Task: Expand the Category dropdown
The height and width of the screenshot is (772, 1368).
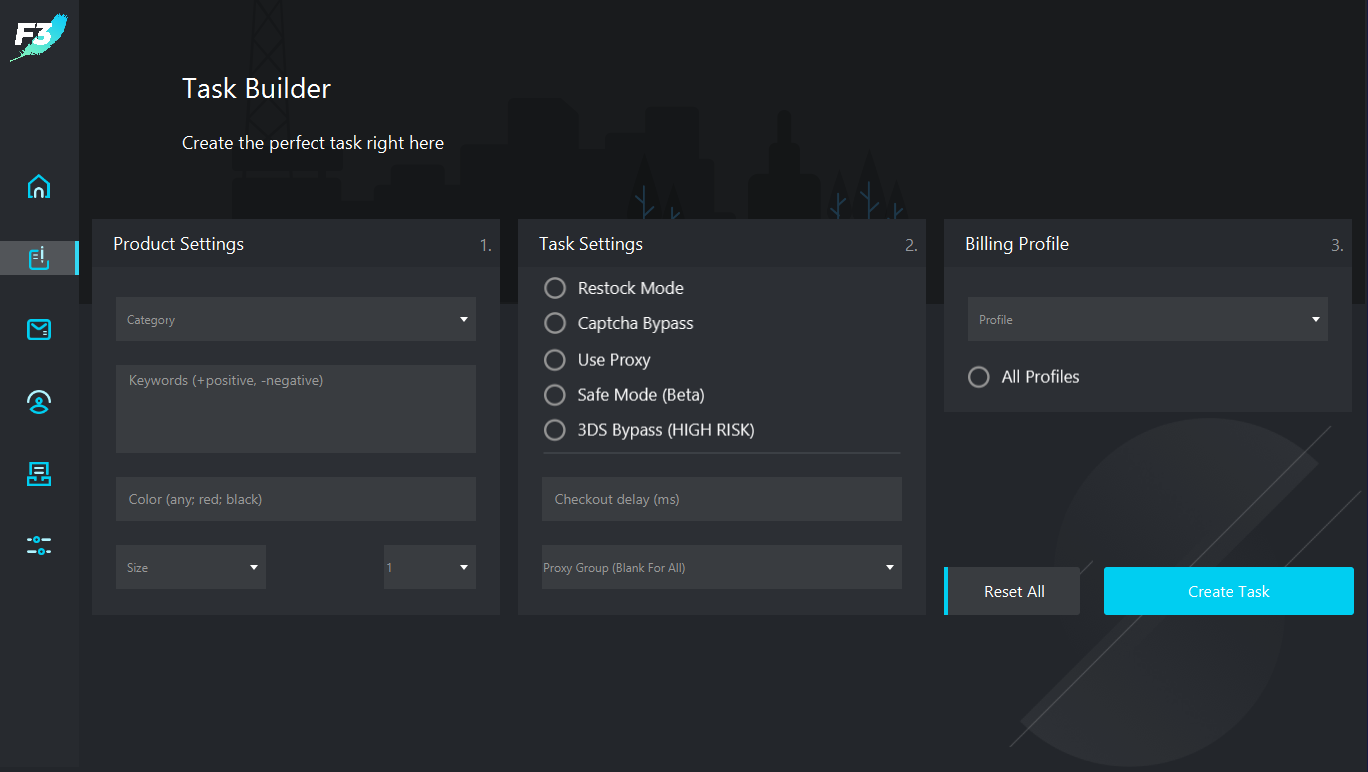Action: pyautogui.click(x=295, y=319)
